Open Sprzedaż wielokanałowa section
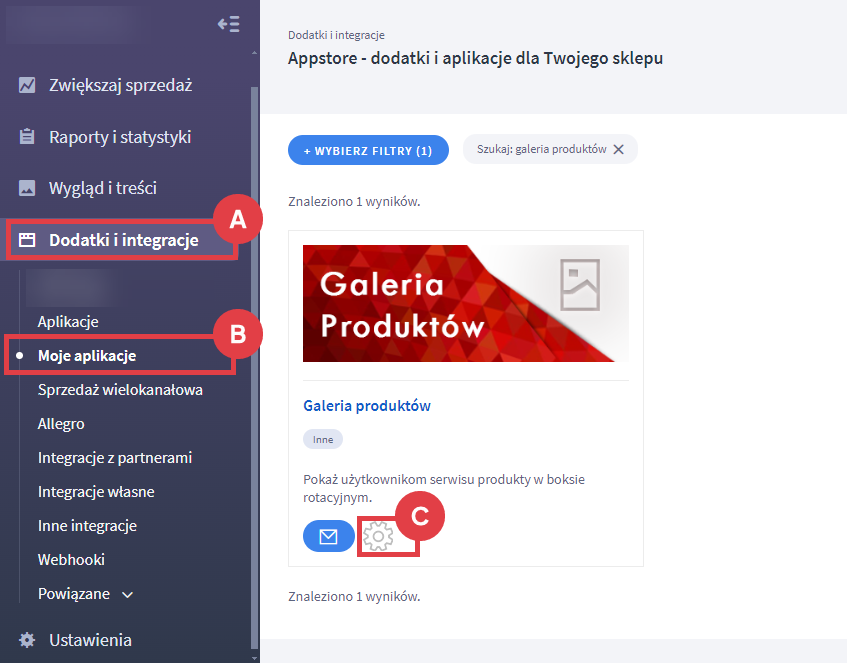 coord(120,389)
